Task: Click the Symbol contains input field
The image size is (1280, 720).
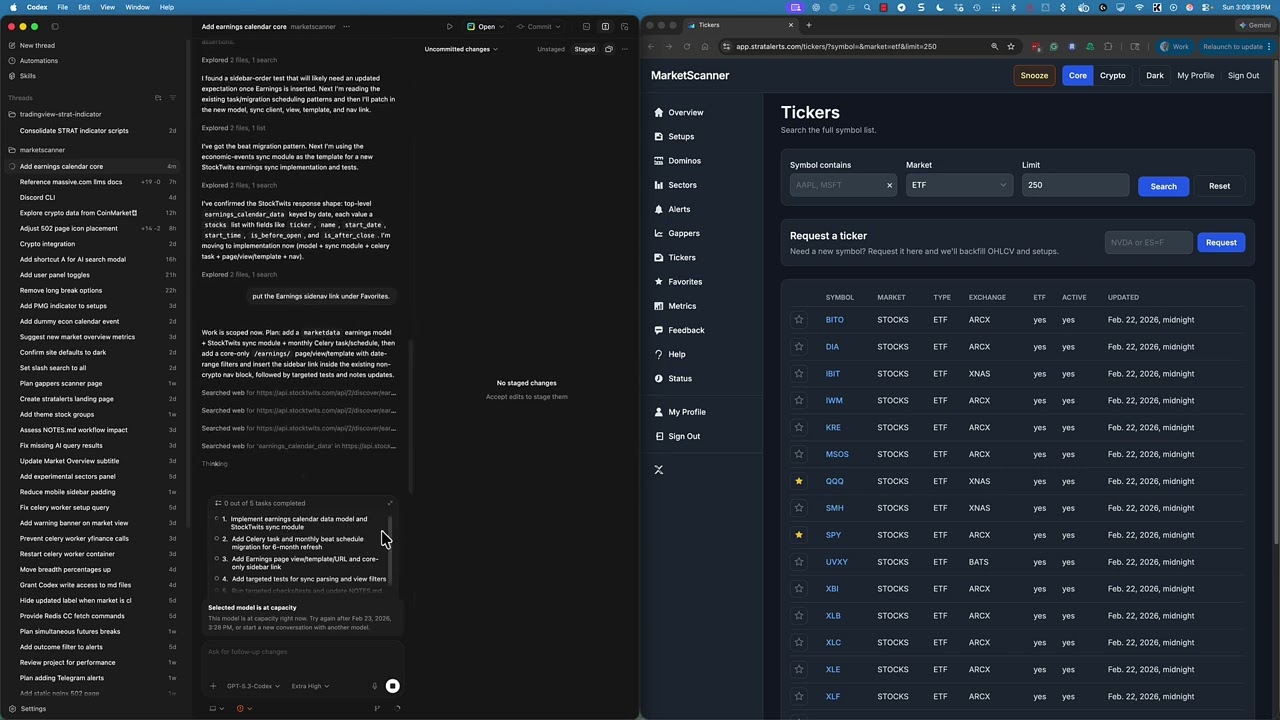Action: tap(843, 185)
